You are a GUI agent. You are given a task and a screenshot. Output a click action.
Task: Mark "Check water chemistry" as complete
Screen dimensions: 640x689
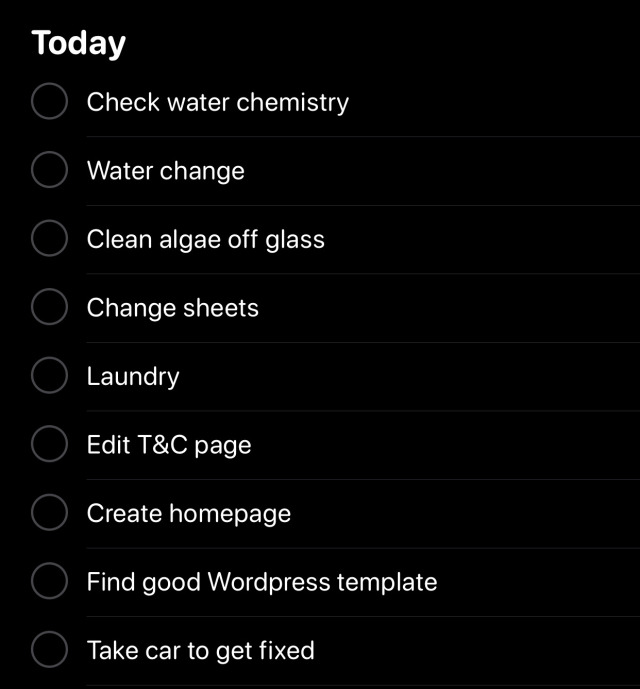click(x=49, y=101)
